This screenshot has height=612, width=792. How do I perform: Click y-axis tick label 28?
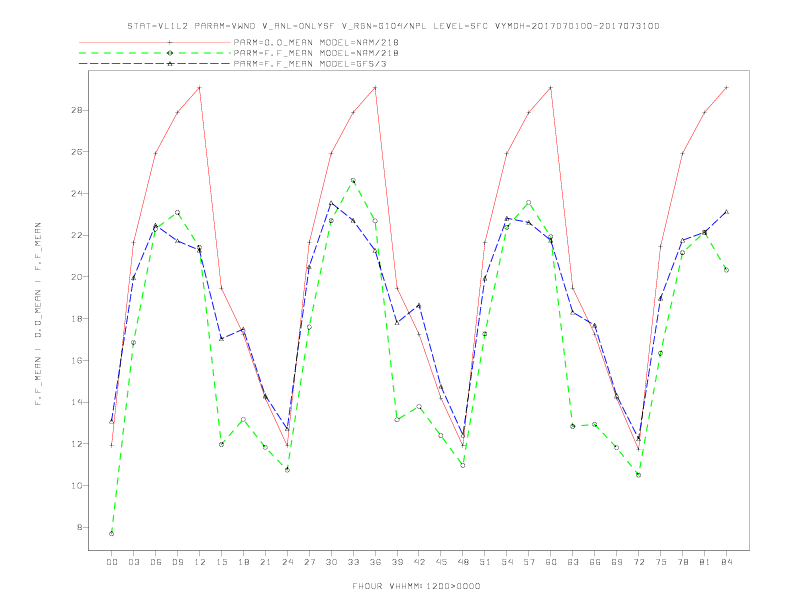78,110
